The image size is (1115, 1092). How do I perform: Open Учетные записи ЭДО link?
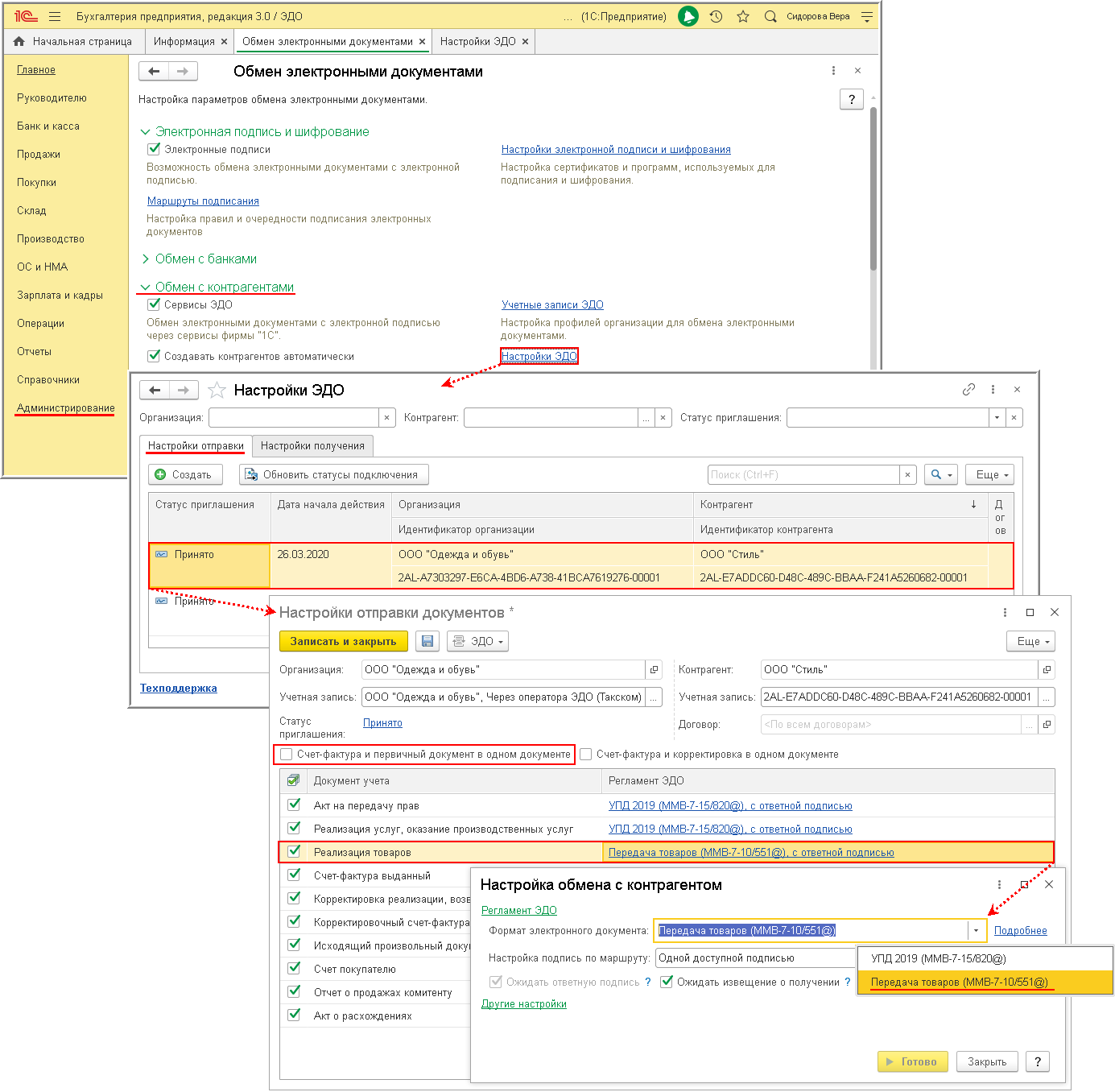click(x=552, y=305)
